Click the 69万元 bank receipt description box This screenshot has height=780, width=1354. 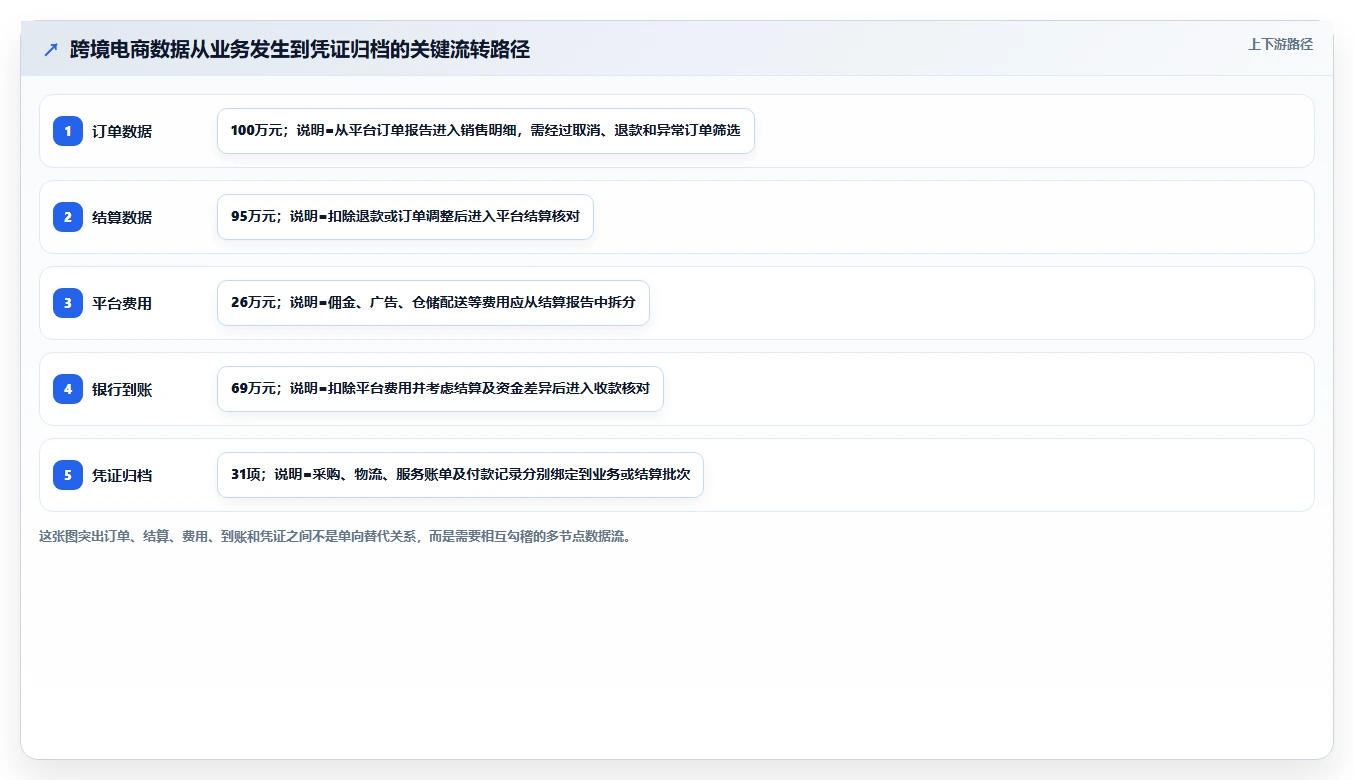point(440,389)
